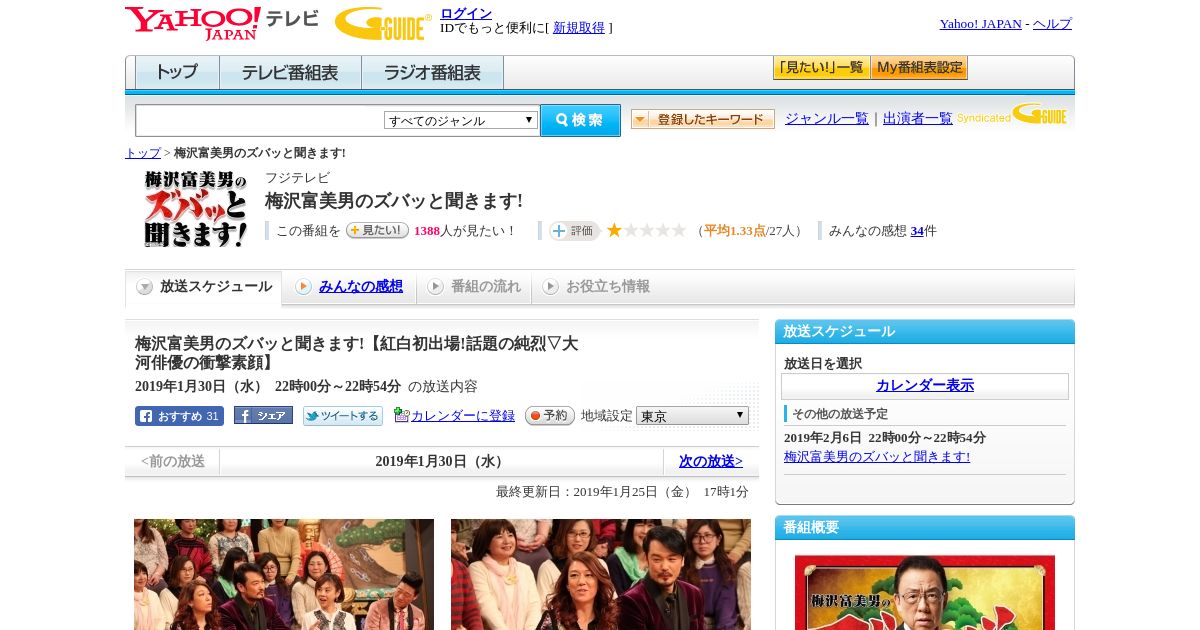The width and height of the screenshot is (1200, 630).
Task: Open the 出演者一覧 link
Action: click(x=918, y=119)
